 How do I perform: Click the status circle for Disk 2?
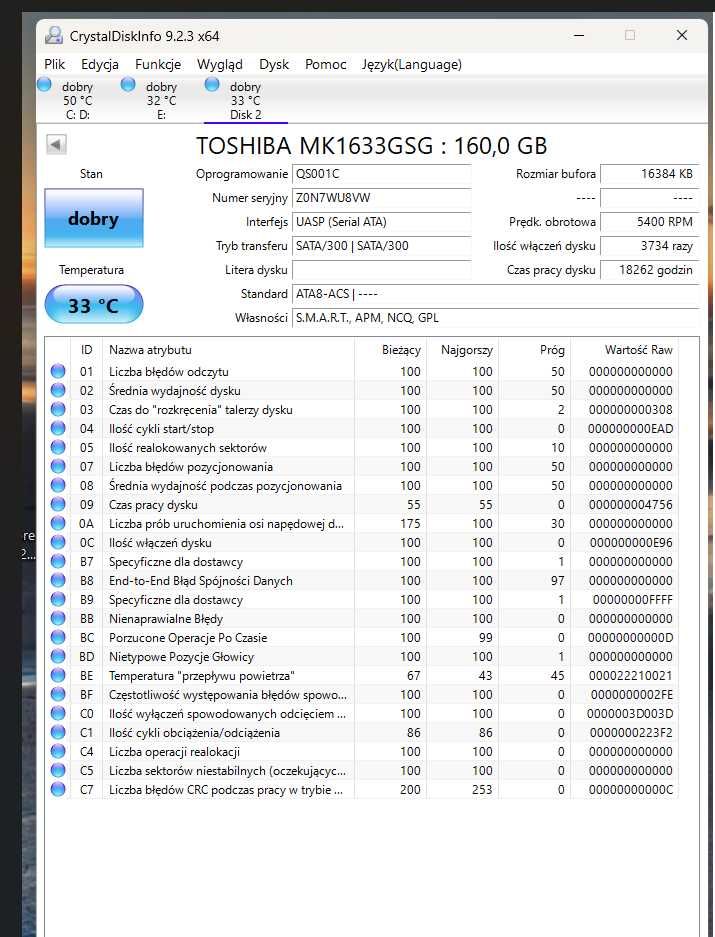tap(212, 84)
